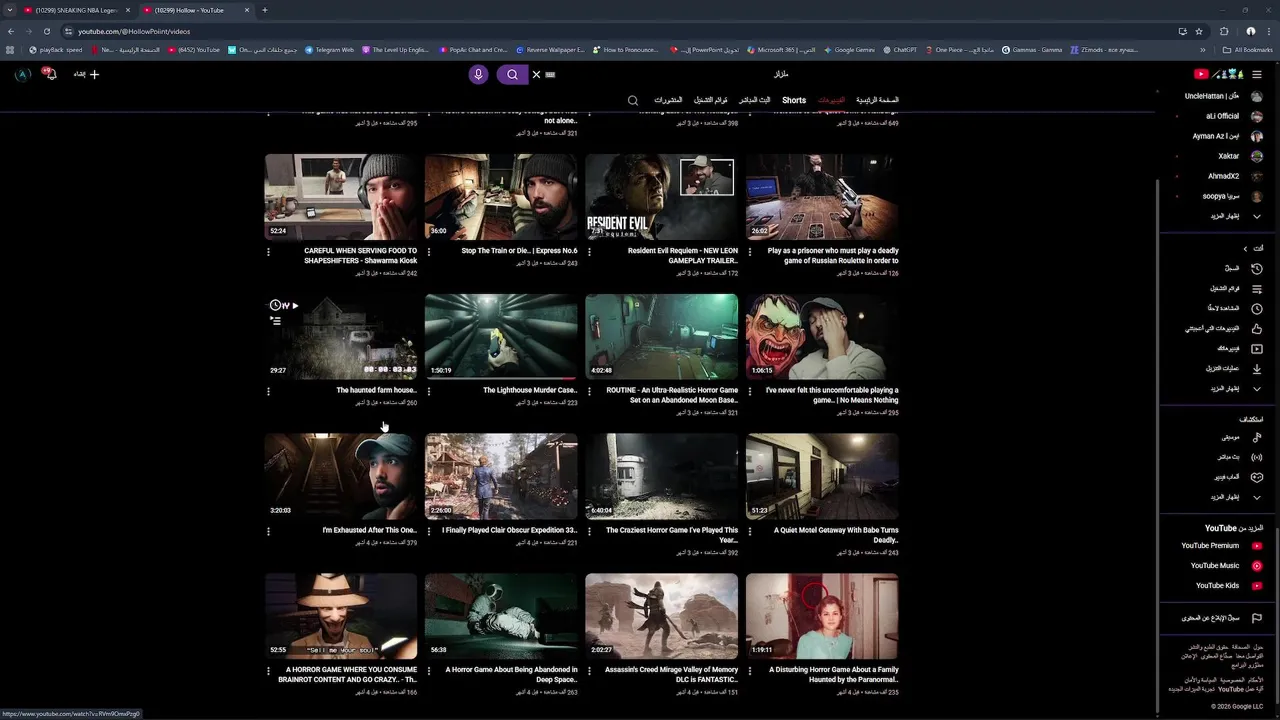Screen dimensions: 1280x720
Task: Open Downloads in the sidebar
Action: [x=1233, y=368]
